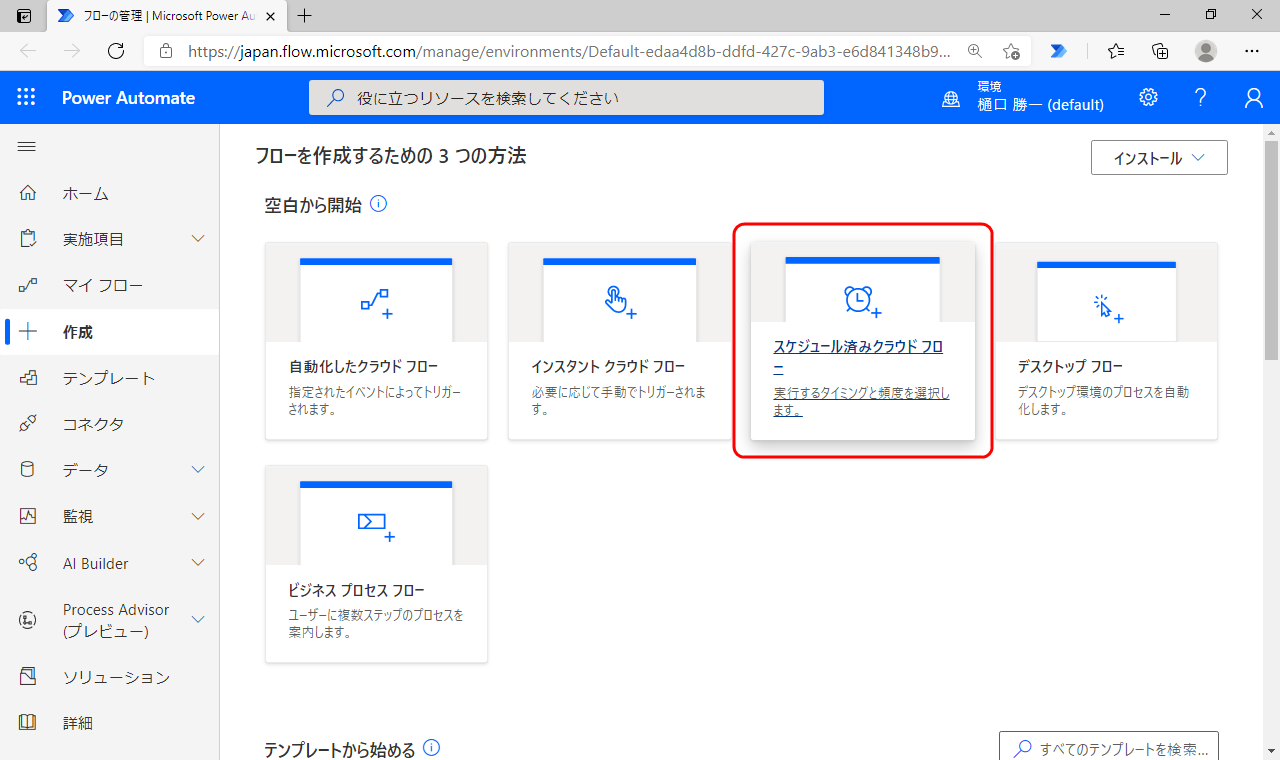Create 自動化したクラウド フロー card
This screenshot has height=760, width=1280.
tap(376, 341)
